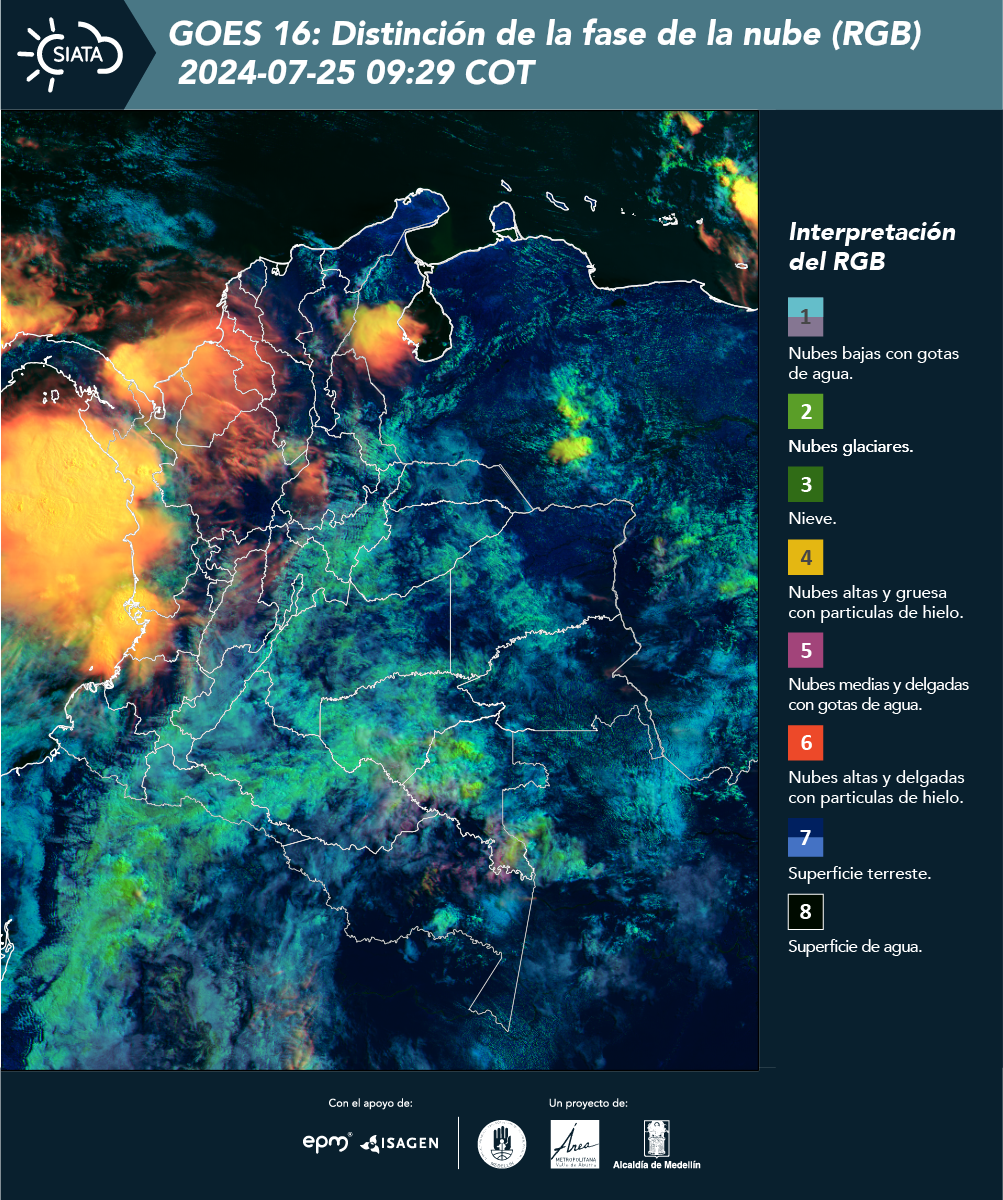The height and width of the screenshot is (1200, 1003).
Task: Click the SIATA sun-cloud logo
Action: click(70, 52)
